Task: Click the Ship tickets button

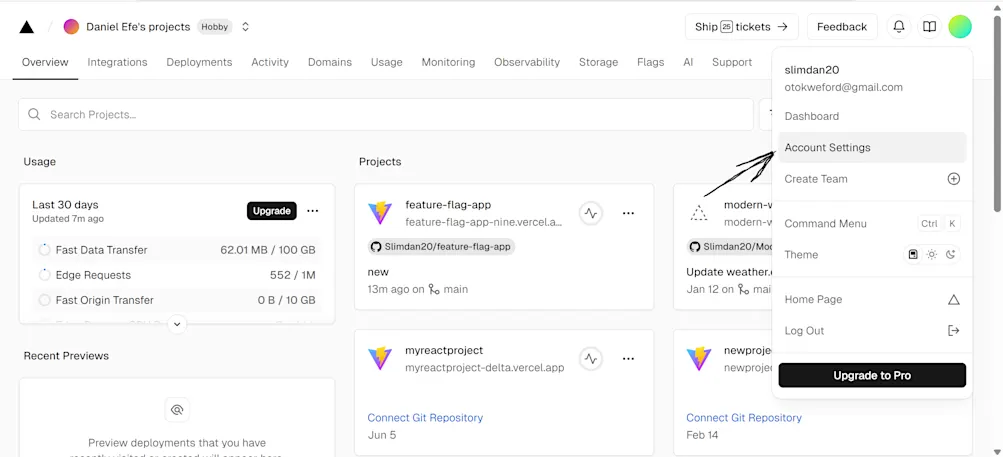Action: (741, 27)
